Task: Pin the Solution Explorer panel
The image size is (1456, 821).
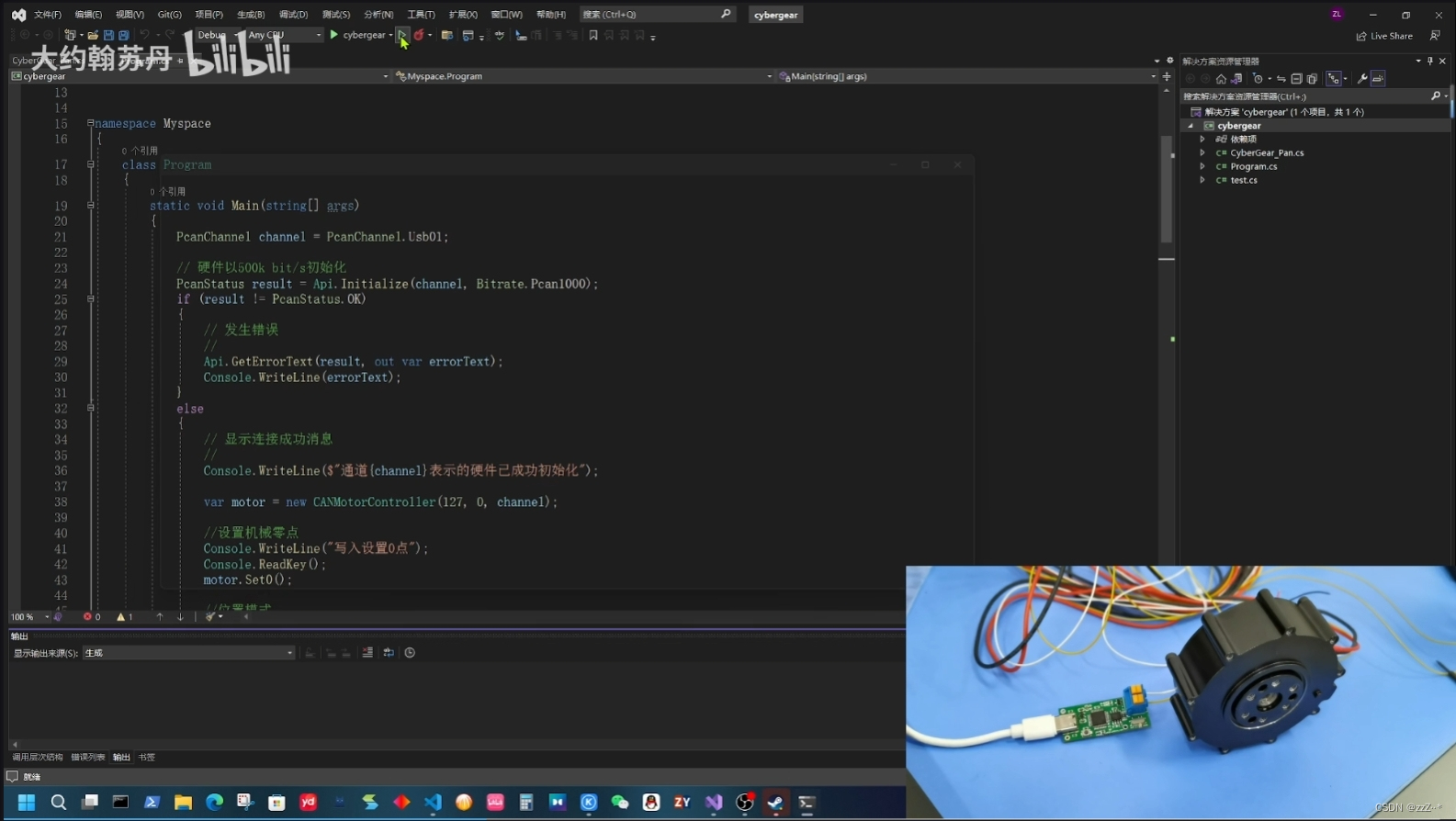Action: click(1430, 61)
